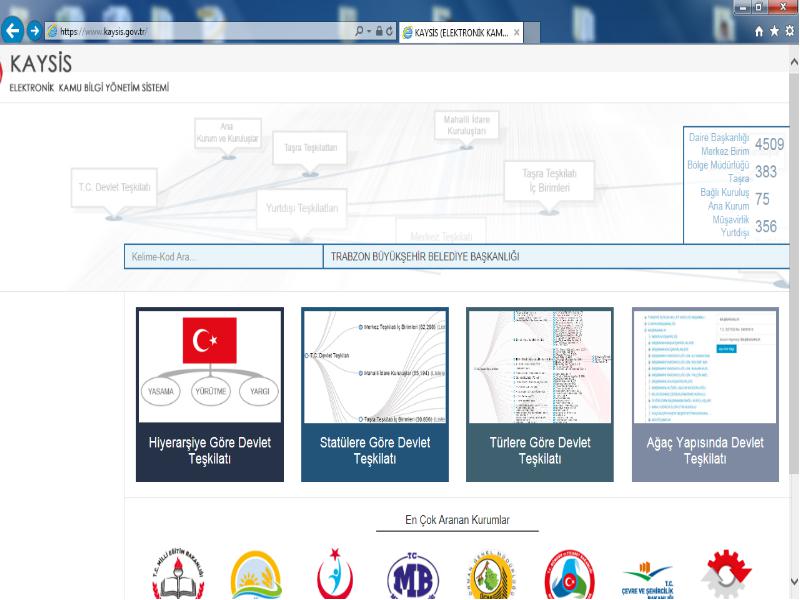Open the red crescent health ministry logo
Screen dimensions: 800x600
pyautogui.click(x=335, y=573)
